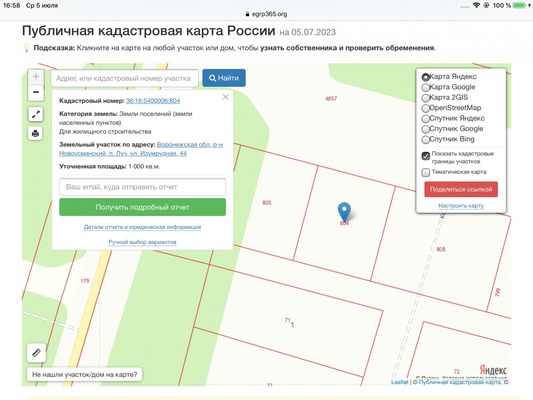Click parcel label 4857 on map
The width and height of the screenshot is (533, 400).
click(x=331, y=99)
